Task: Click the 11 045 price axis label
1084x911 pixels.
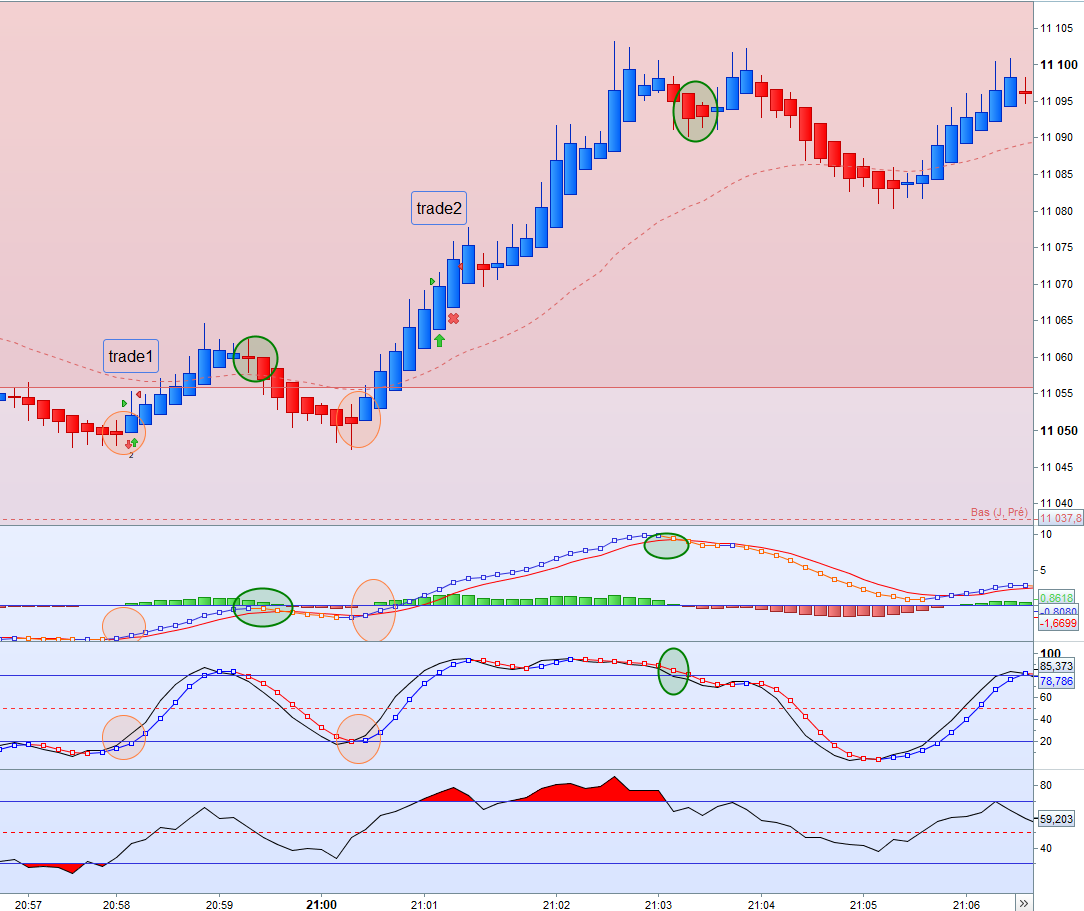Action: click(1057, 467)
